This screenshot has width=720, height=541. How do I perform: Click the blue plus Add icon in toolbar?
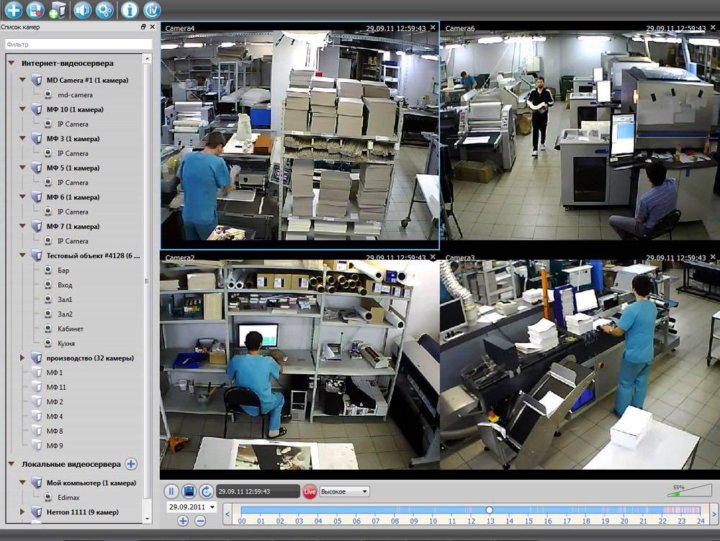point(13,10)
